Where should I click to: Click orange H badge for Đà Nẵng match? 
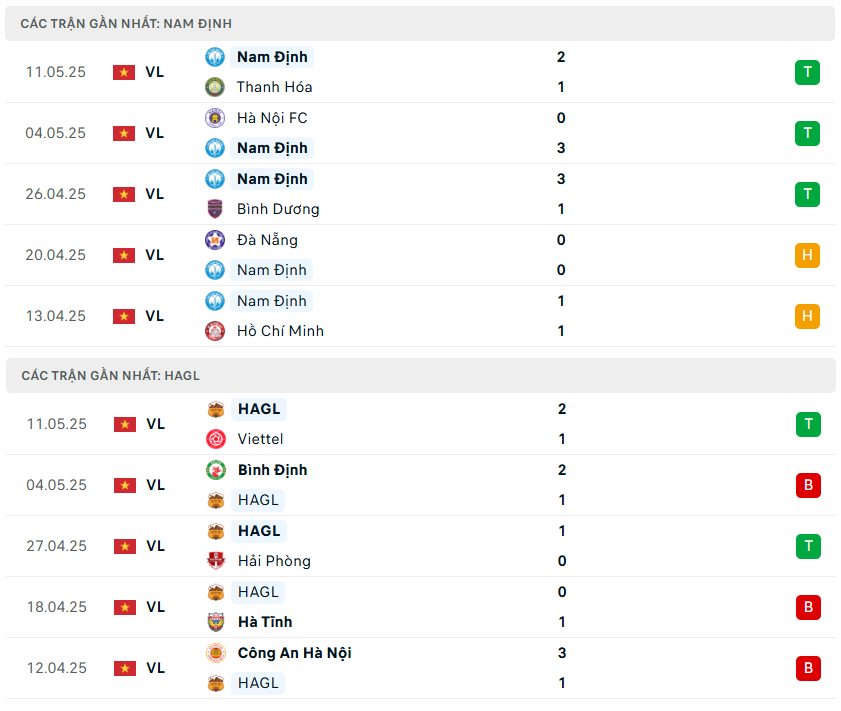[x=807, y=255]
